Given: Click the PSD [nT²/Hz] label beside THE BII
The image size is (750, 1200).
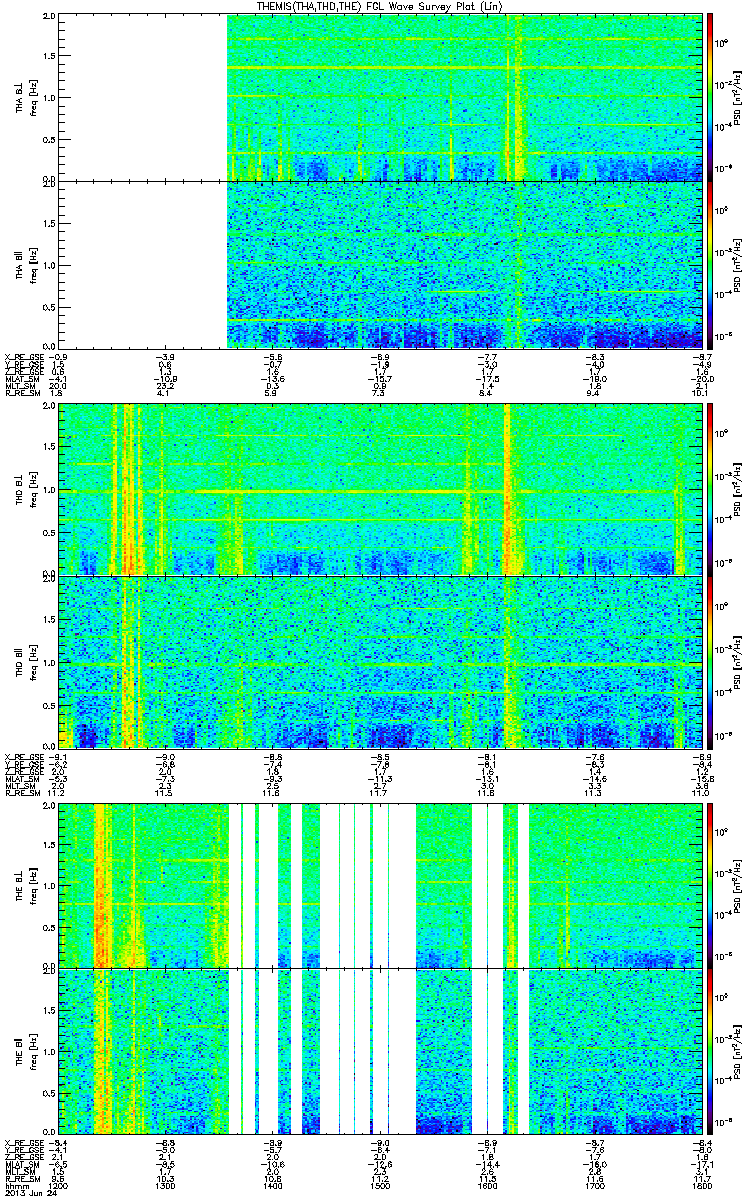Looking at the screenshot, I should [737, 1051].
